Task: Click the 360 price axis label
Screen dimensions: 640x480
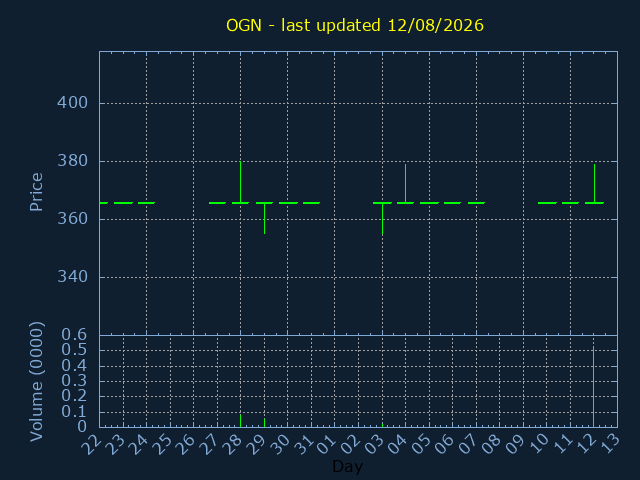Action: click(x=72, y=219)
